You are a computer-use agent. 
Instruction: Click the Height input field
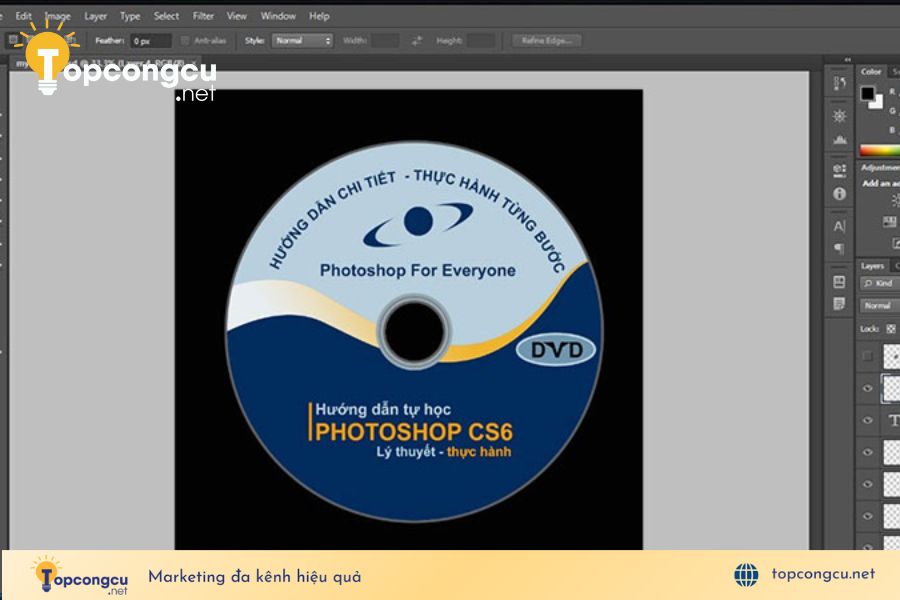(480, 41)
